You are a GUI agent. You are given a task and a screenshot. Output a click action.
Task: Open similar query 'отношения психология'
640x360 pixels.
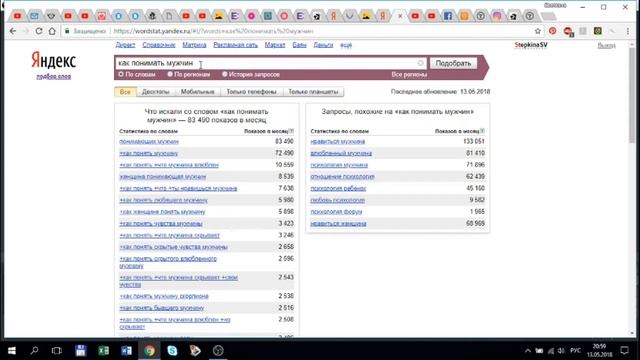(342, 177)
